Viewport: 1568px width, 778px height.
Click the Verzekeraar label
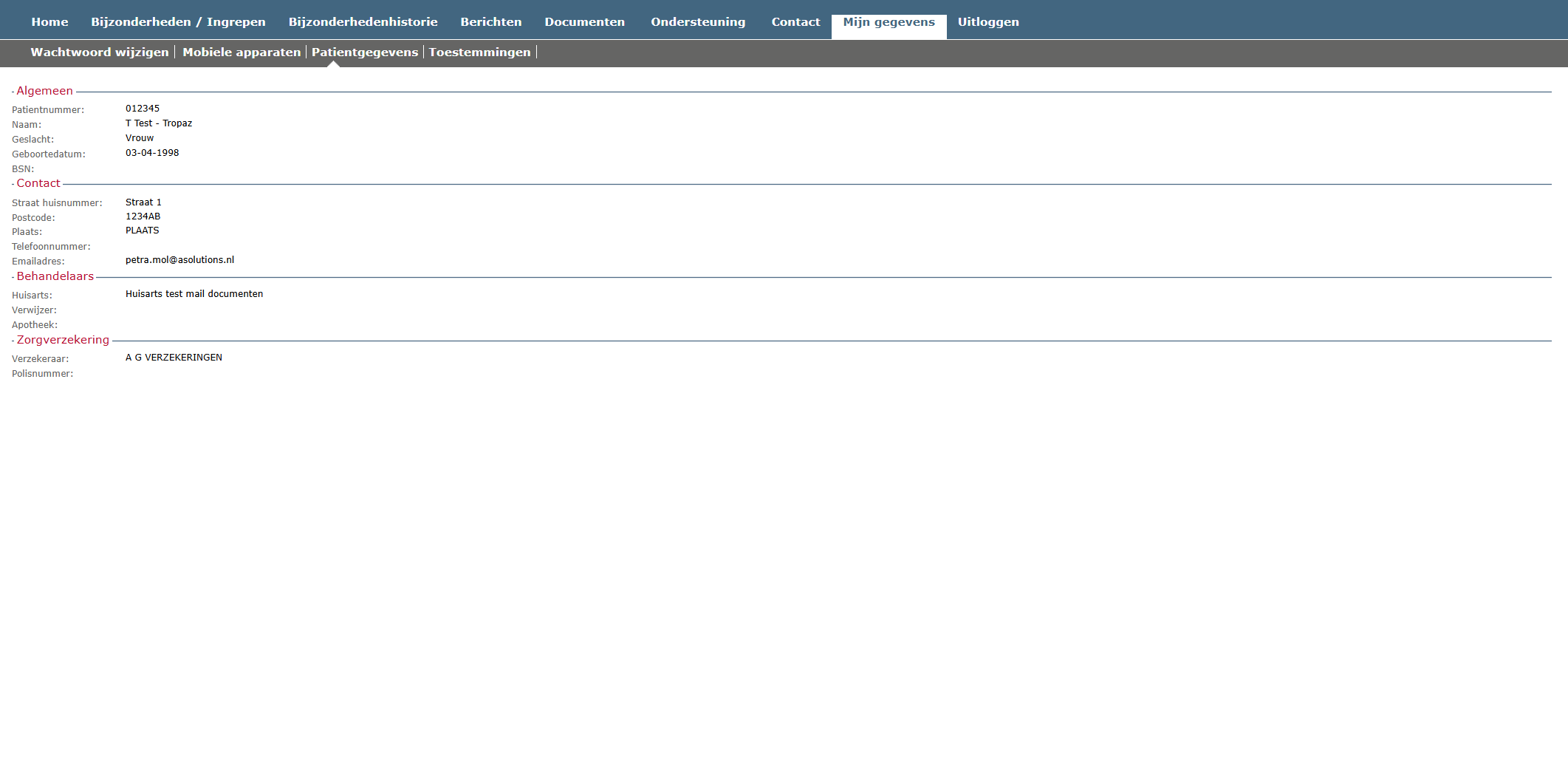(41, 359)
